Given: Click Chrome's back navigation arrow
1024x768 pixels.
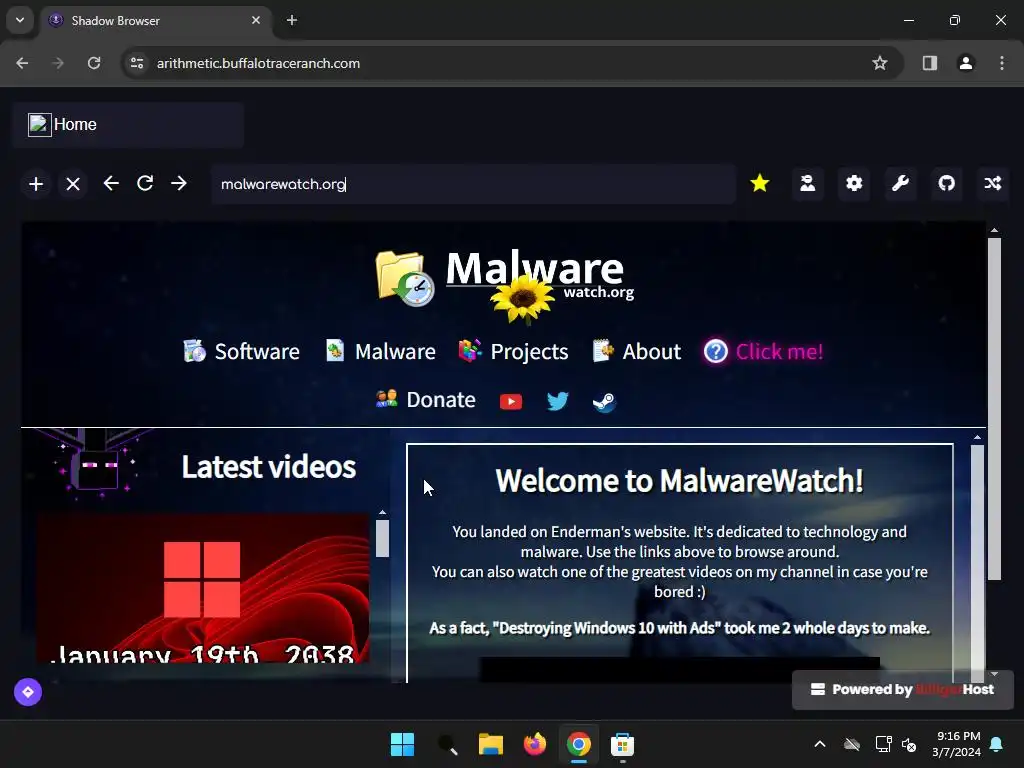Looking at the screenshot, I should click(x=22, y=63).
